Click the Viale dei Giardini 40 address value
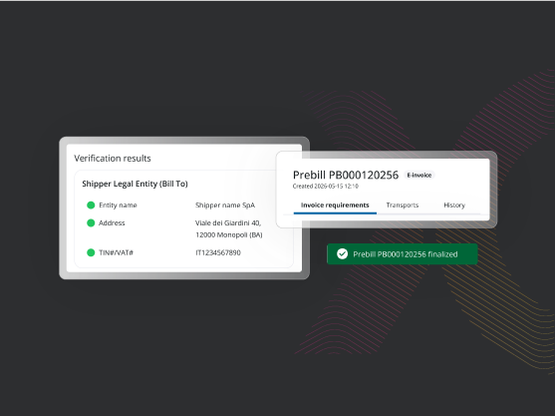The width and height of the screenshot is (555, 416). click(228, 223)
